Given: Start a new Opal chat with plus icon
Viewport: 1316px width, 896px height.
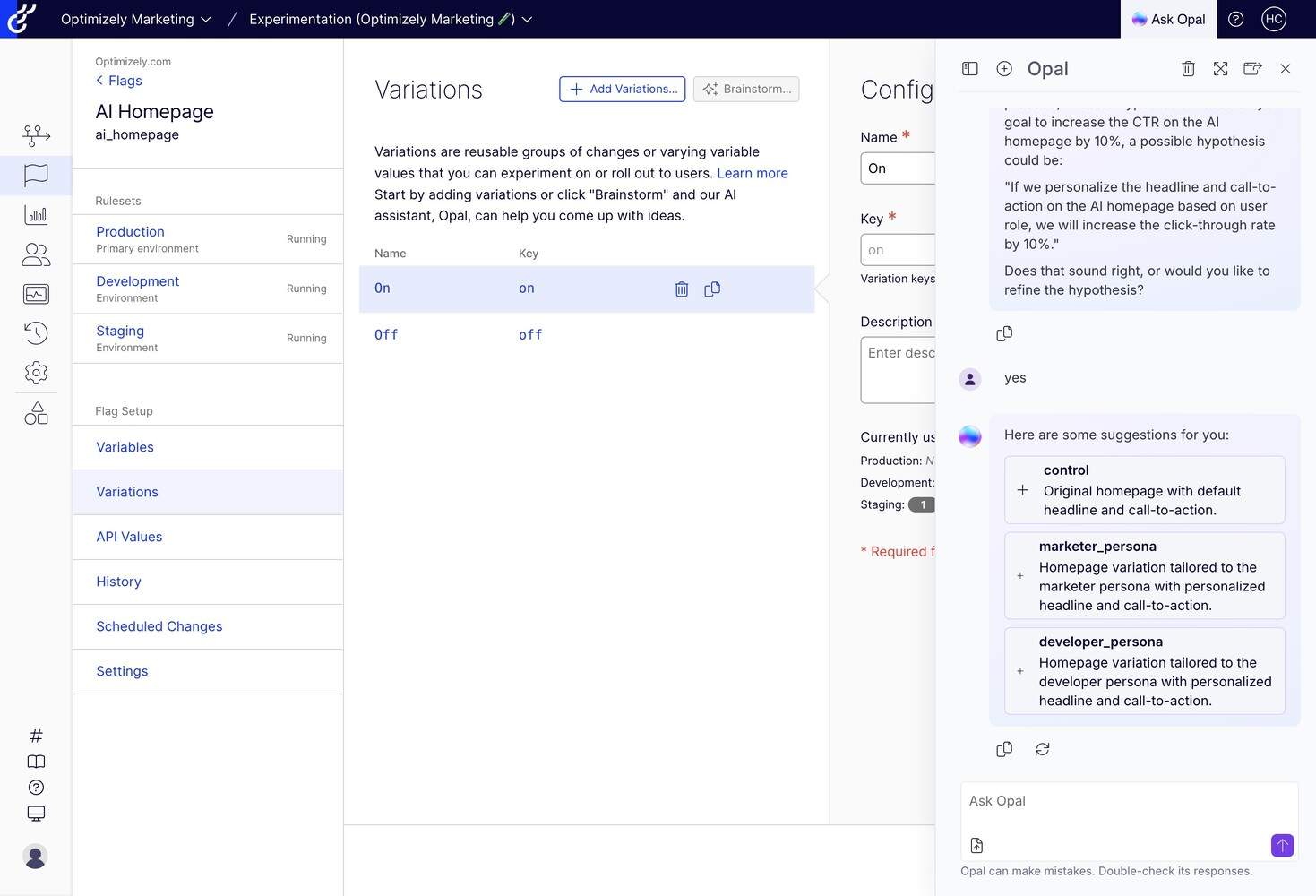Looking at the screenshot, I should coord(1004,69).
